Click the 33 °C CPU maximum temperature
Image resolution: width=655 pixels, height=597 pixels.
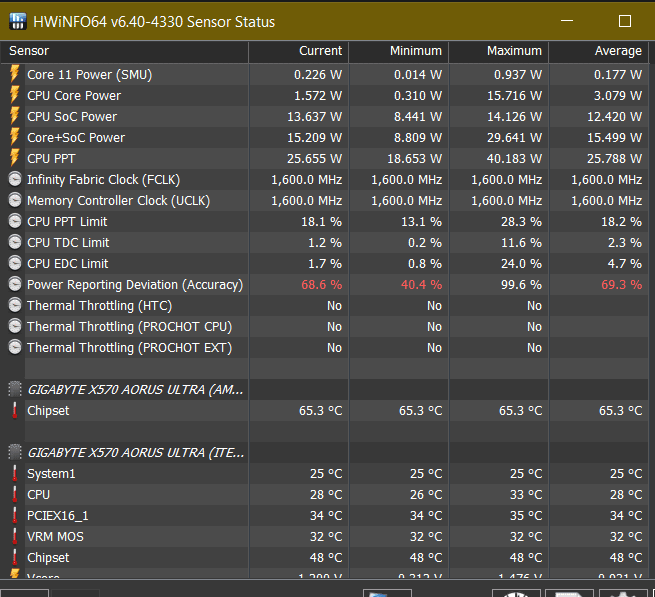click(526, 495)
